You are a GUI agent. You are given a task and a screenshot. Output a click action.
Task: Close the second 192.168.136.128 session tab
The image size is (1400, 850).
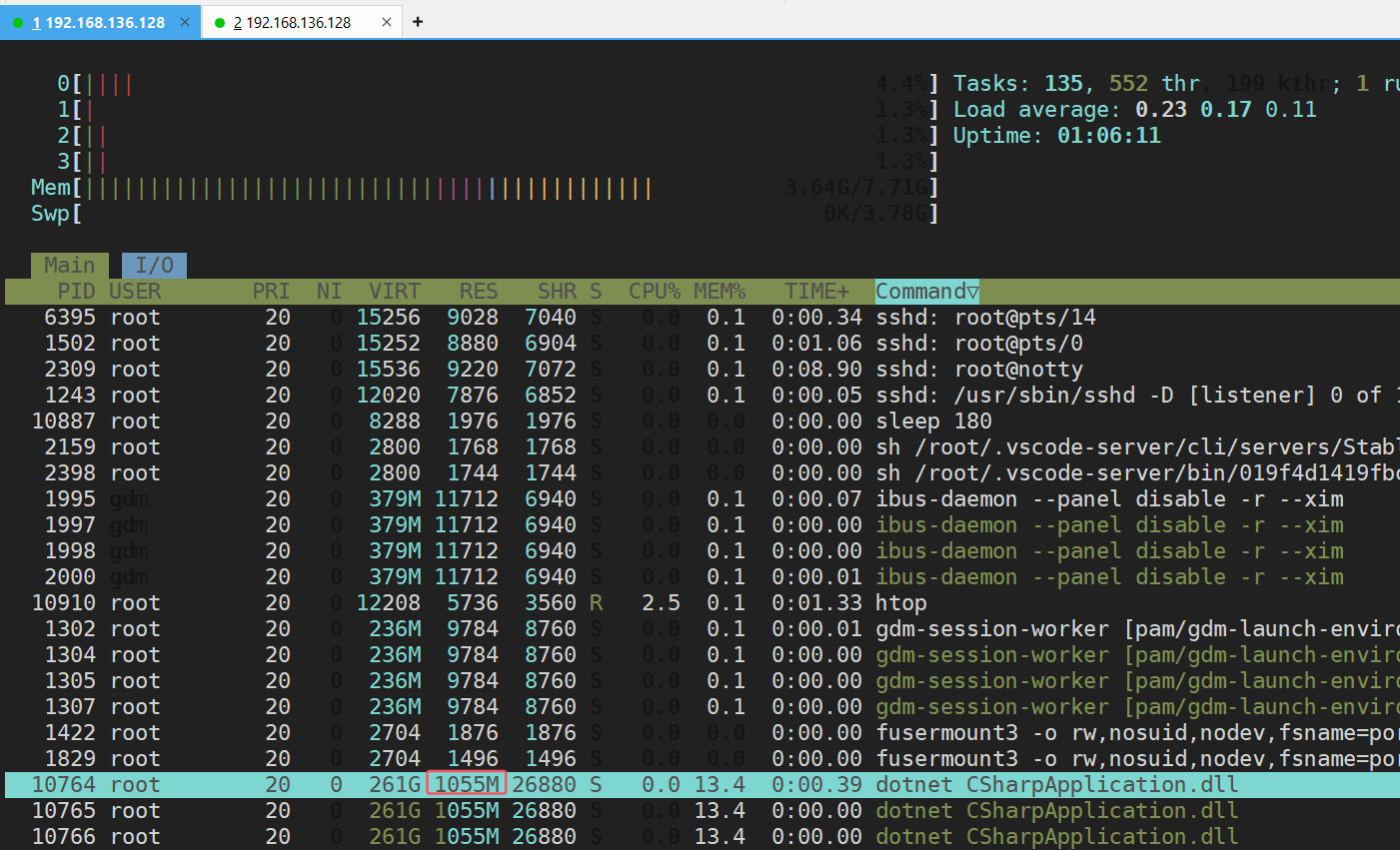[x=387, y=22]
